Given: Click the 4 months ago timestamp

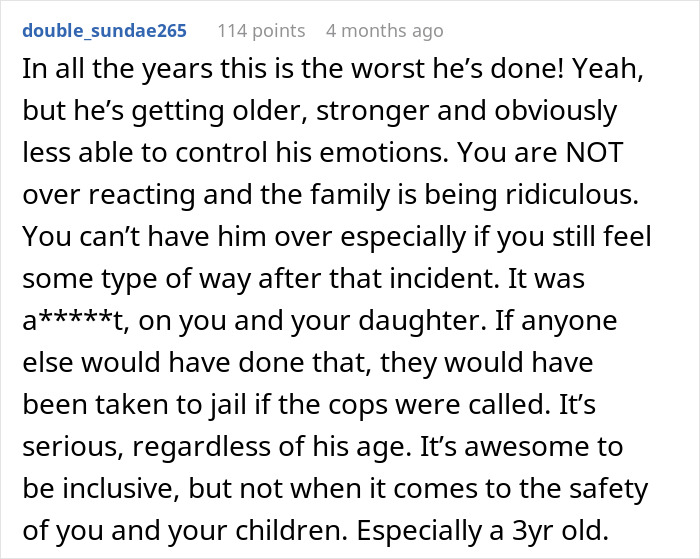Looking at the screenshot, I should click(384, 31).
